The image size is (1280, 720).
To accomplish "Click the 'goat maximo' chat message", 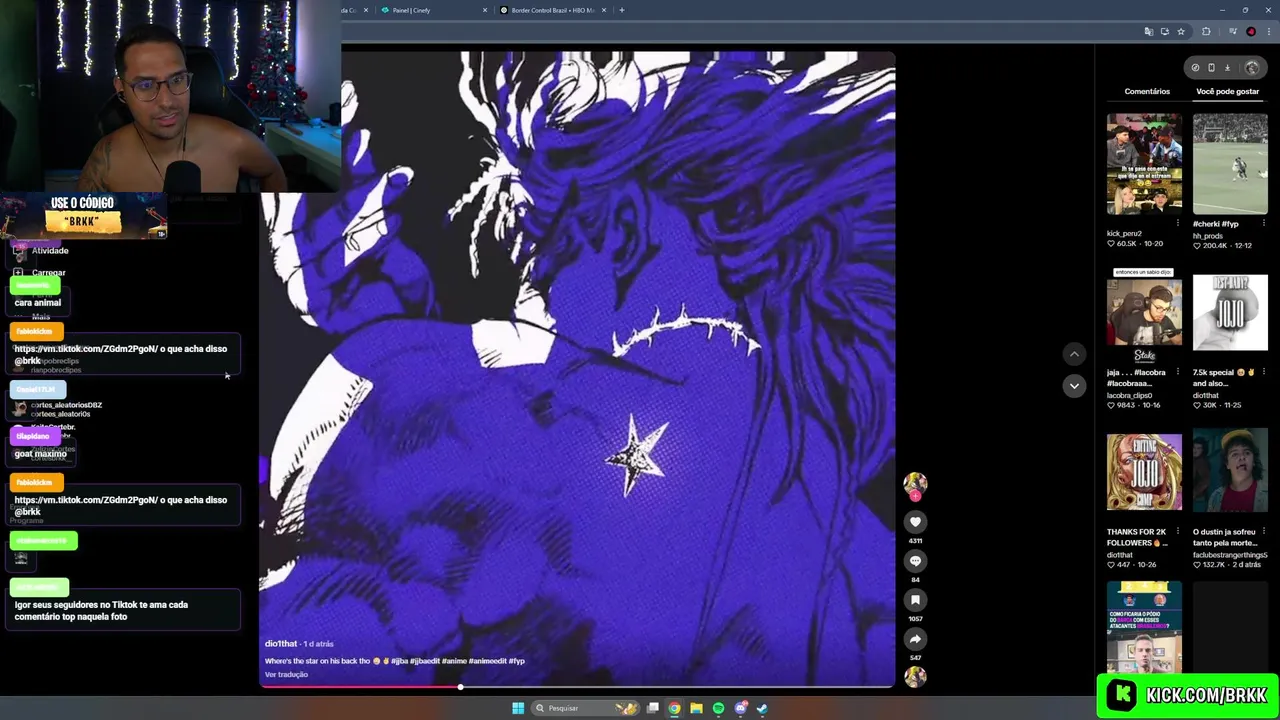I will 41,454.
